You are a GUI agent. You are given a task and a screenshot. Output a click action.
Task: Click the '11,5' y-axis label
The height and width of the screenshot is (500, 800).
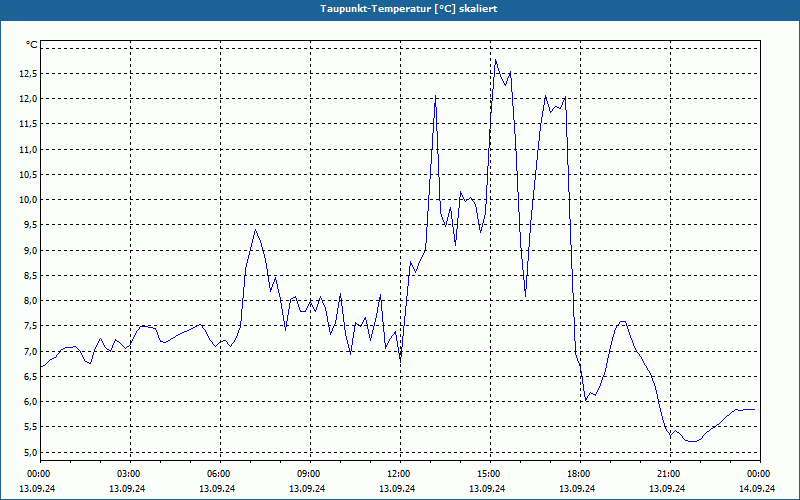coord(28,124)
